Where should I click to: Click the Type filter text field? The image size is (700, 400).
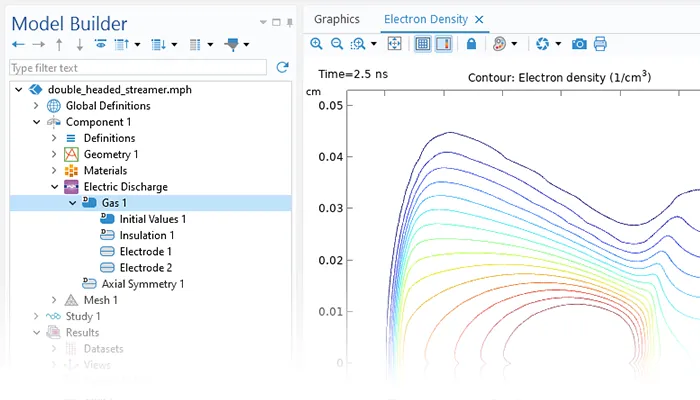(138, 67)
